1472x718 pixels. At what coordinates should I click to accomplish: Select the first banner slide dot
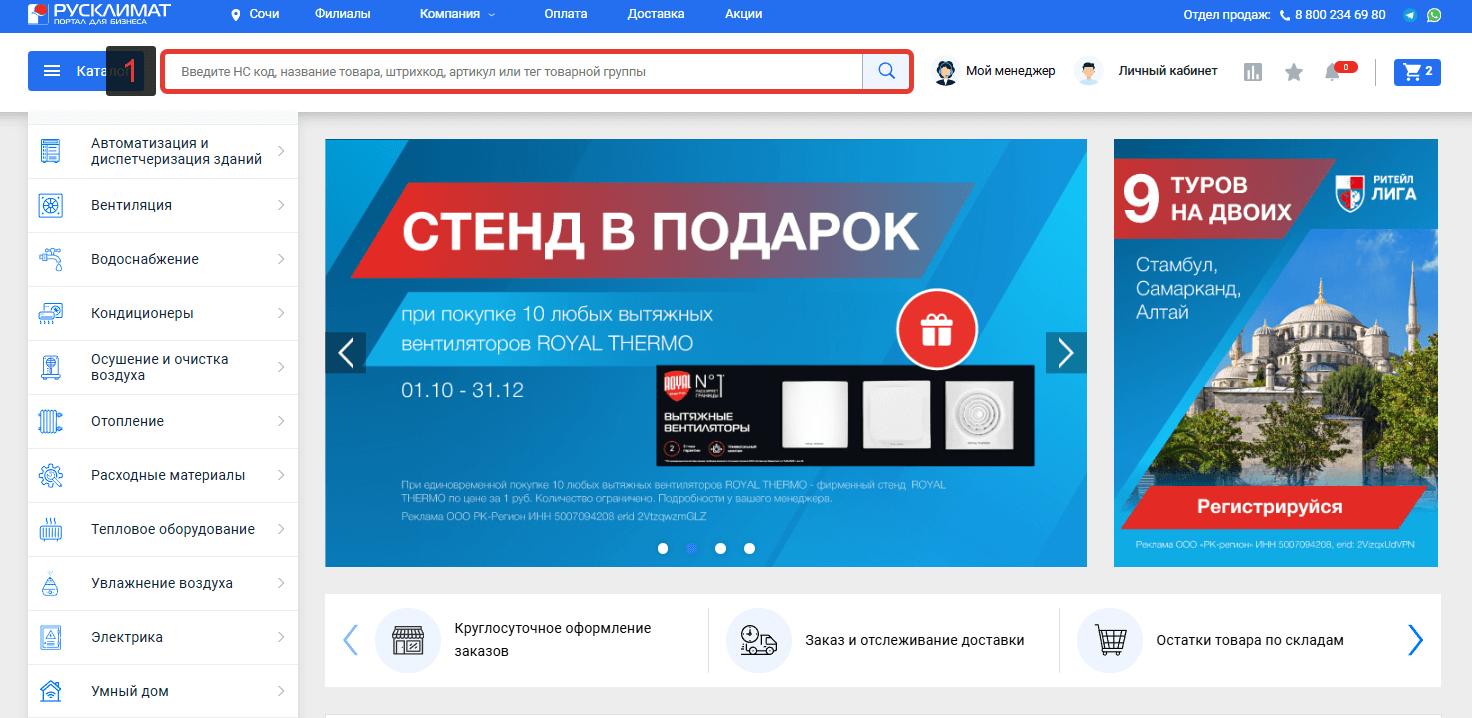pyautogui.click(x=663, y=548)
